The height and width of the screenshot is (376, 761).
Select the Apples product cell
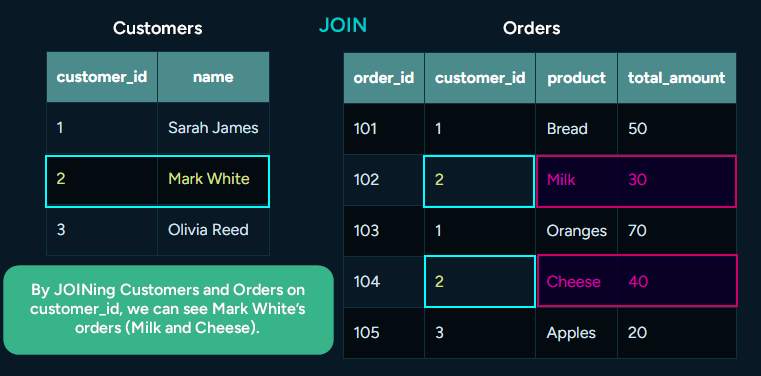click(x=577, y=333)
